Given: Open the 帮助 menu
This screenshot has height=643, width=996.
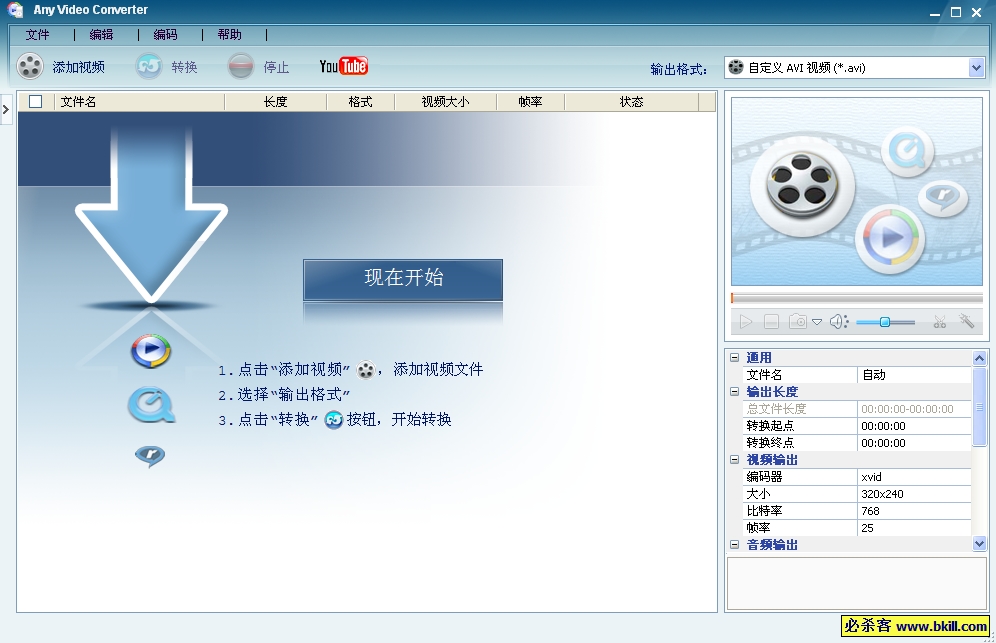Looking at the screenshot, I should pos(229,35).
